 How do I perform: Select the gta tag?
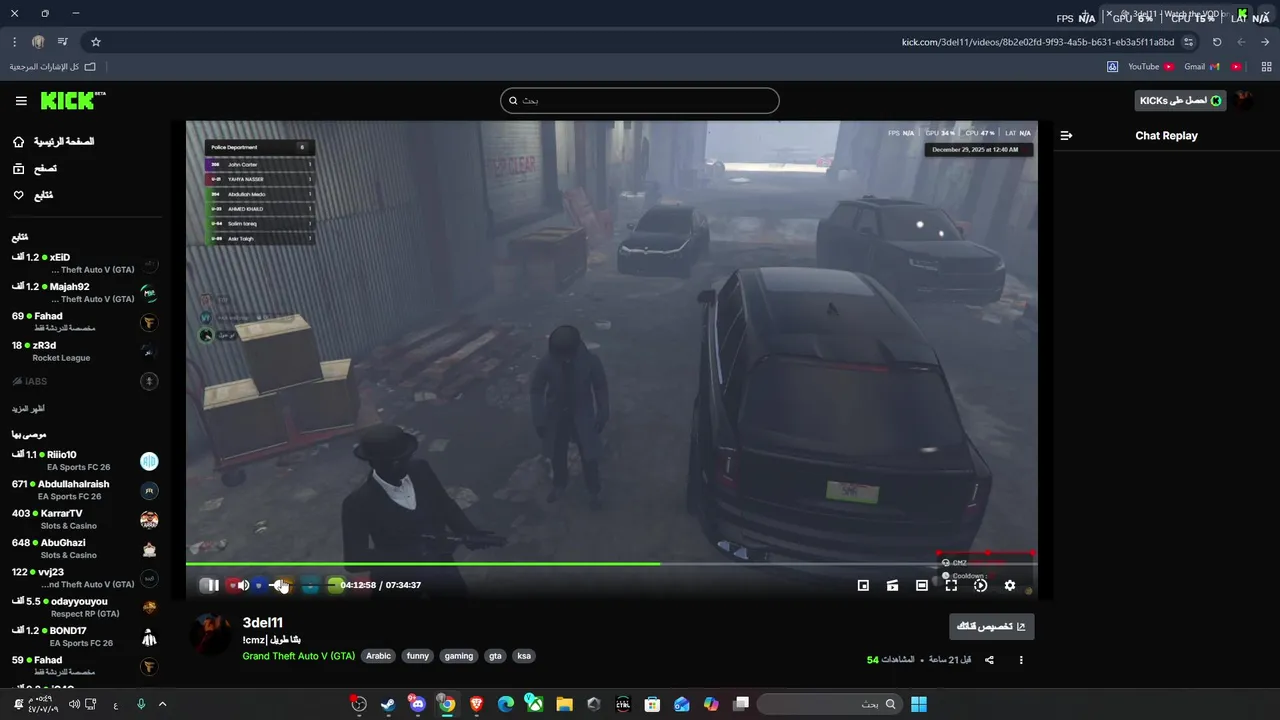(x=495, y=656)
